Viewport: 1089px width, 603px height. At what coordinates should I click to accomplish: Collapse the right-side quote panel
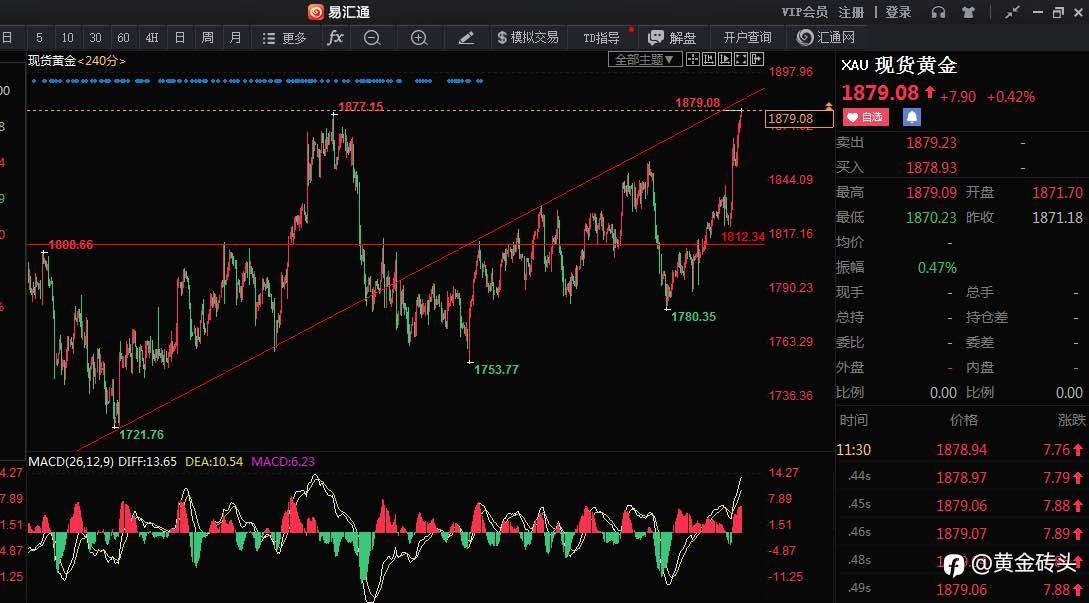757,60
